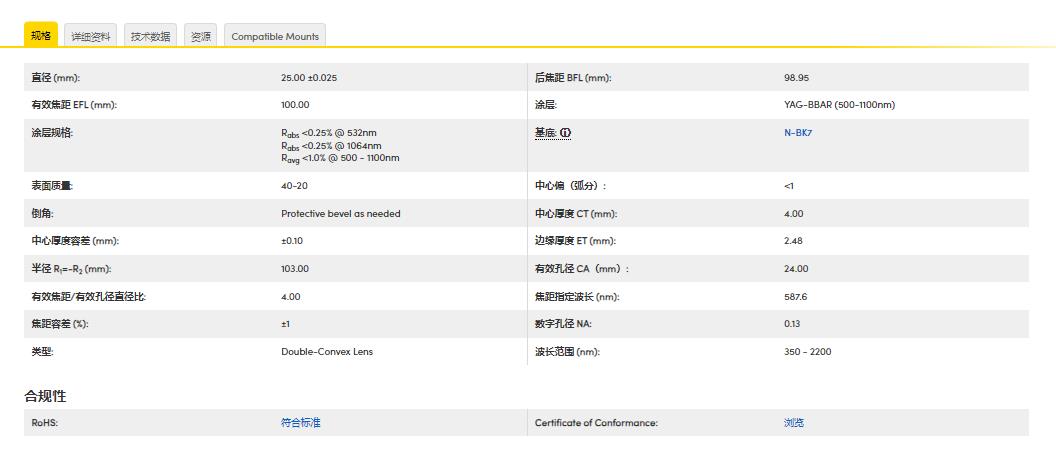1056x463 pixels.
Task: Open the 浏览 certificate link
Action: tap(794, 423)
